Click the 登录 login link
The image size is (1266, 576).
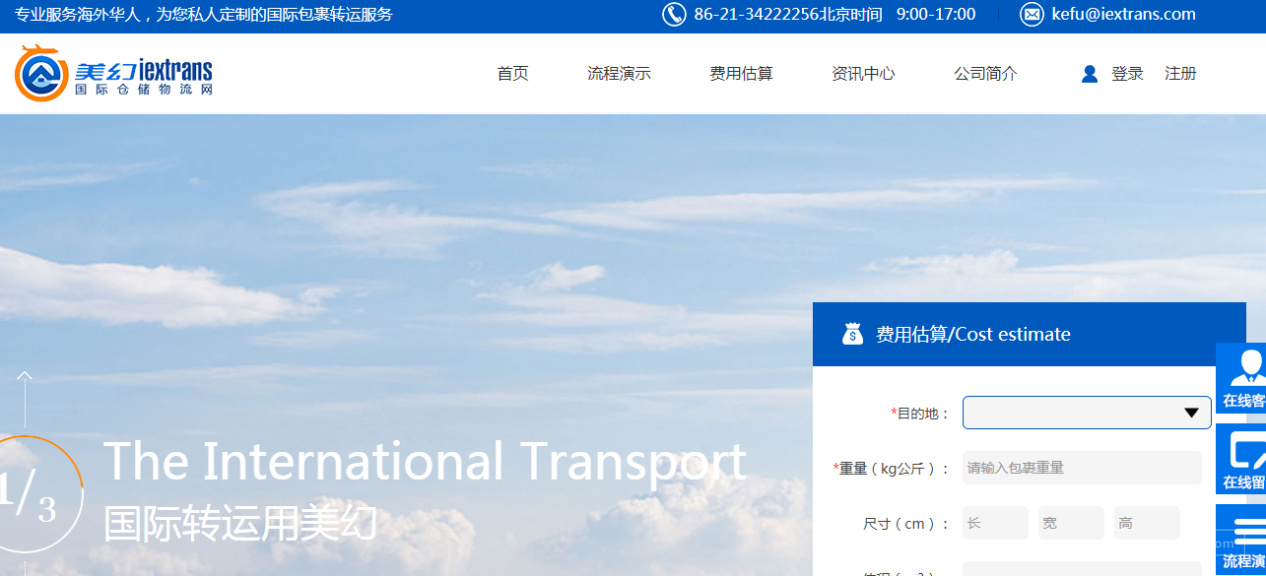click(x=1125, y=73)
